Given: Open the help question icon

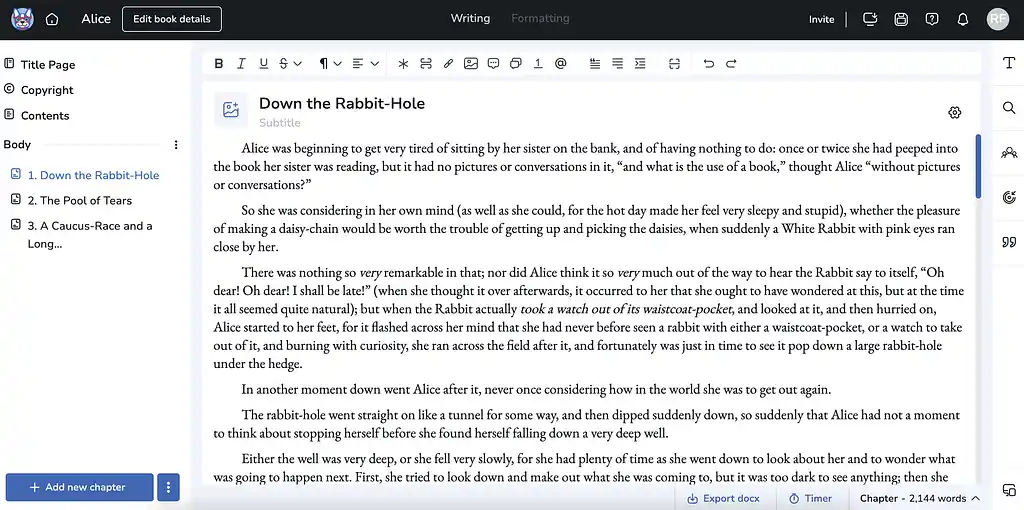Looking at the screenshot, I should tap(932, 19).
